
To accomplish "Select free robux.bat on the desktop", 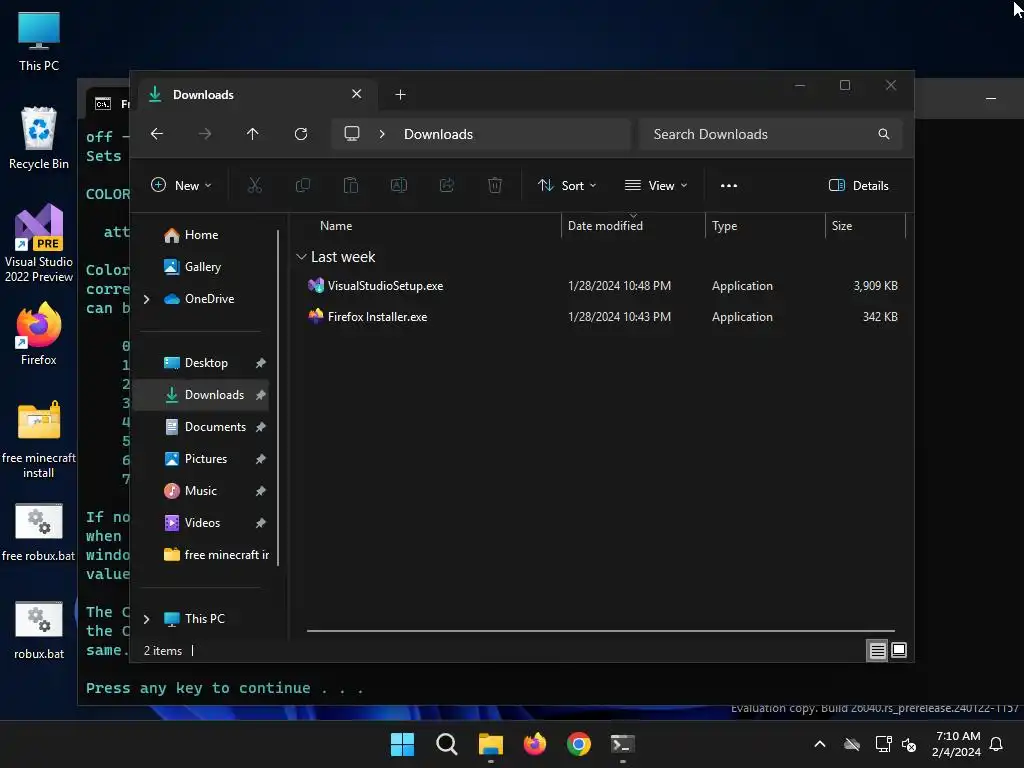I will coord(39,532).
